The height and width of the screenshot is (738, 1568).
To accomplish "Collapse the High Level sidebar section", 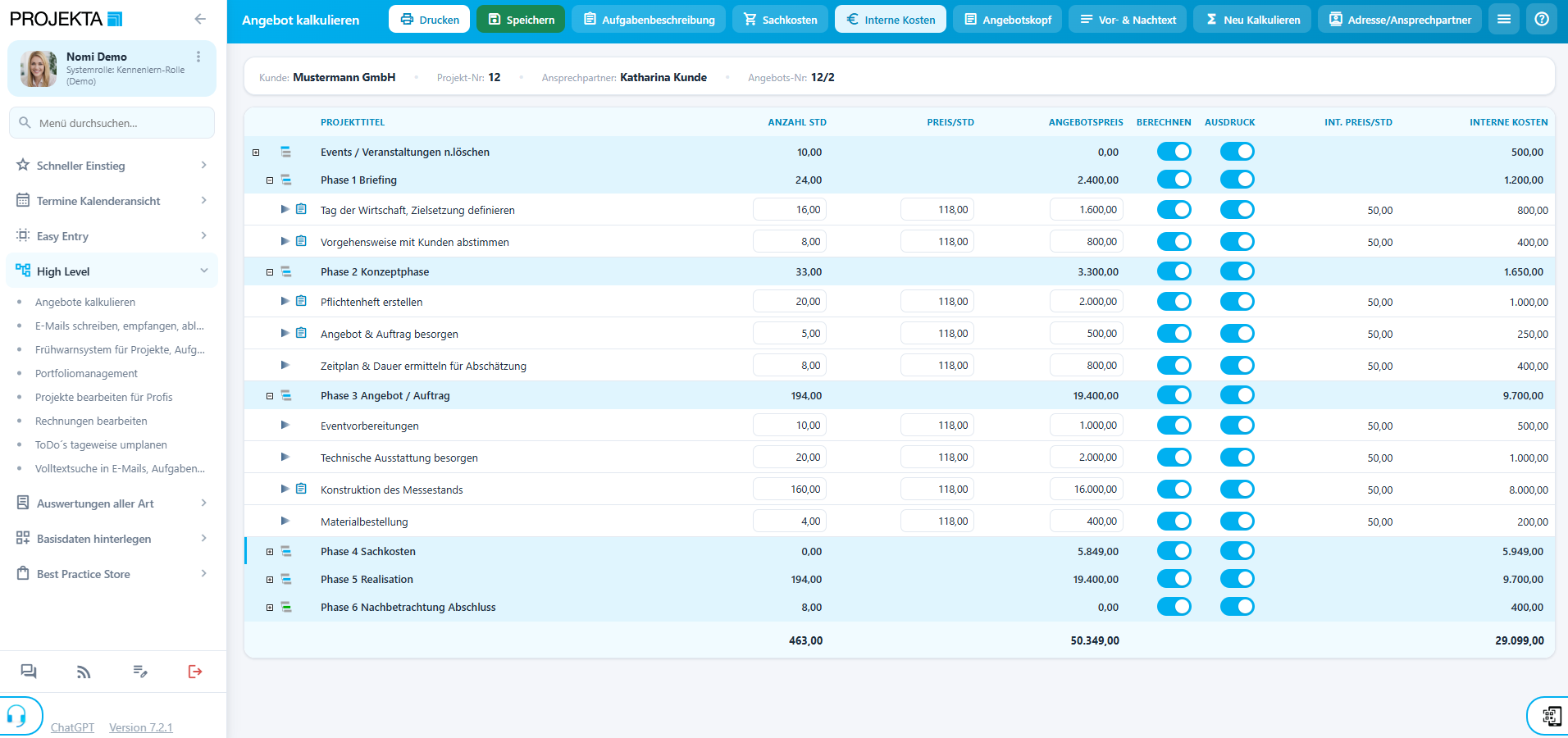I will point(112,271).
